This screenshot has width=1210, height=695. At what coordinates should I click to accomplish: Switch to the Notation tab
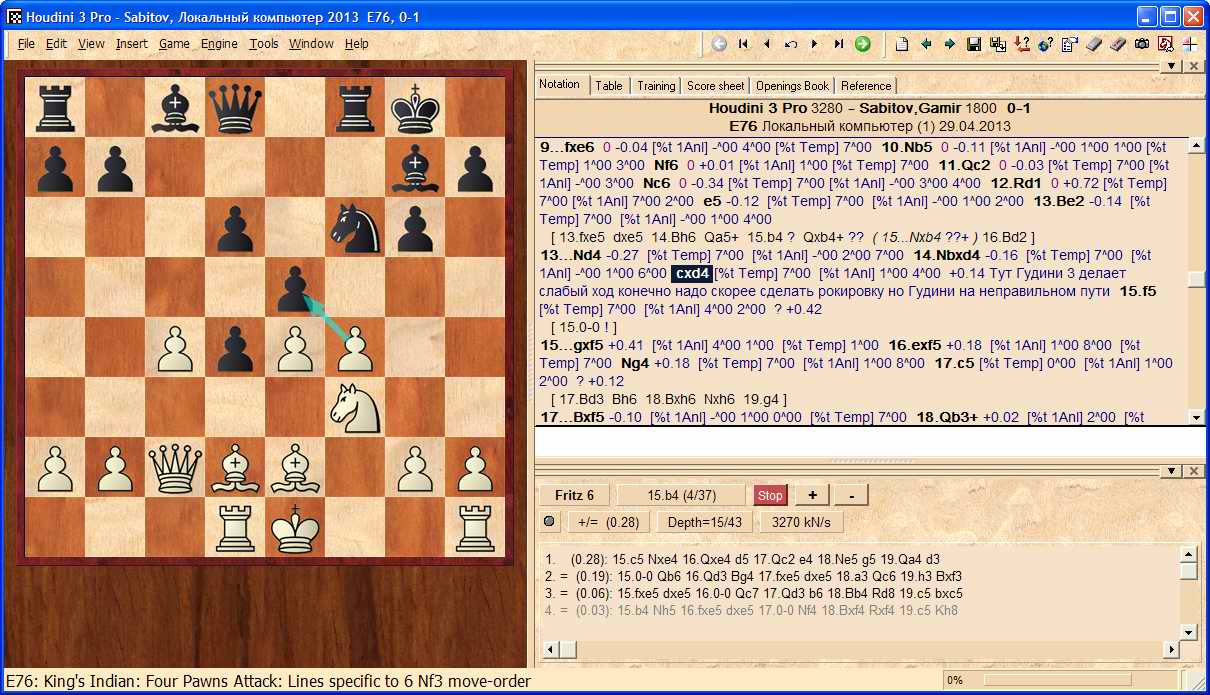pos(560,84)
